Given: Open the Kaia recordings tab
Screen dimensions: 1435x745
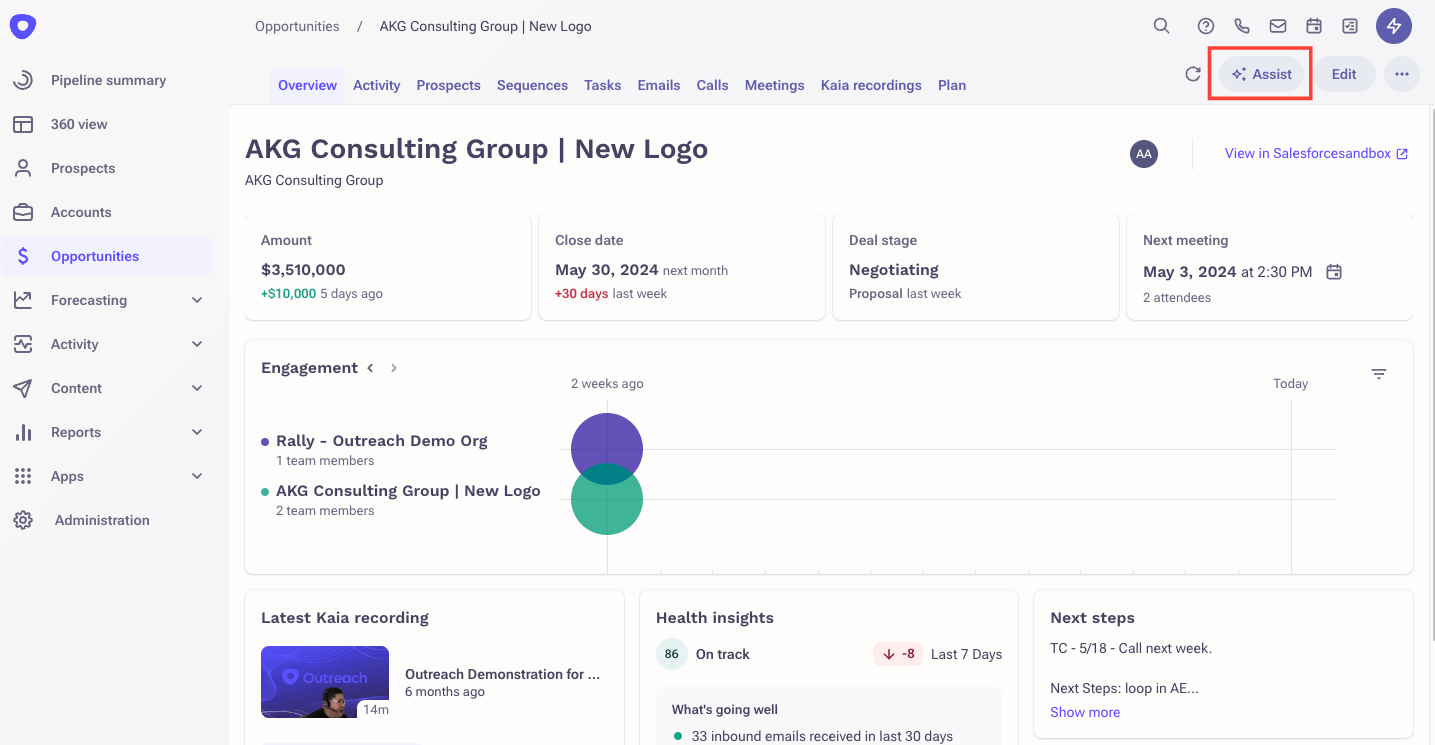Looking at the screenshot, I should [x=871, y=85].
